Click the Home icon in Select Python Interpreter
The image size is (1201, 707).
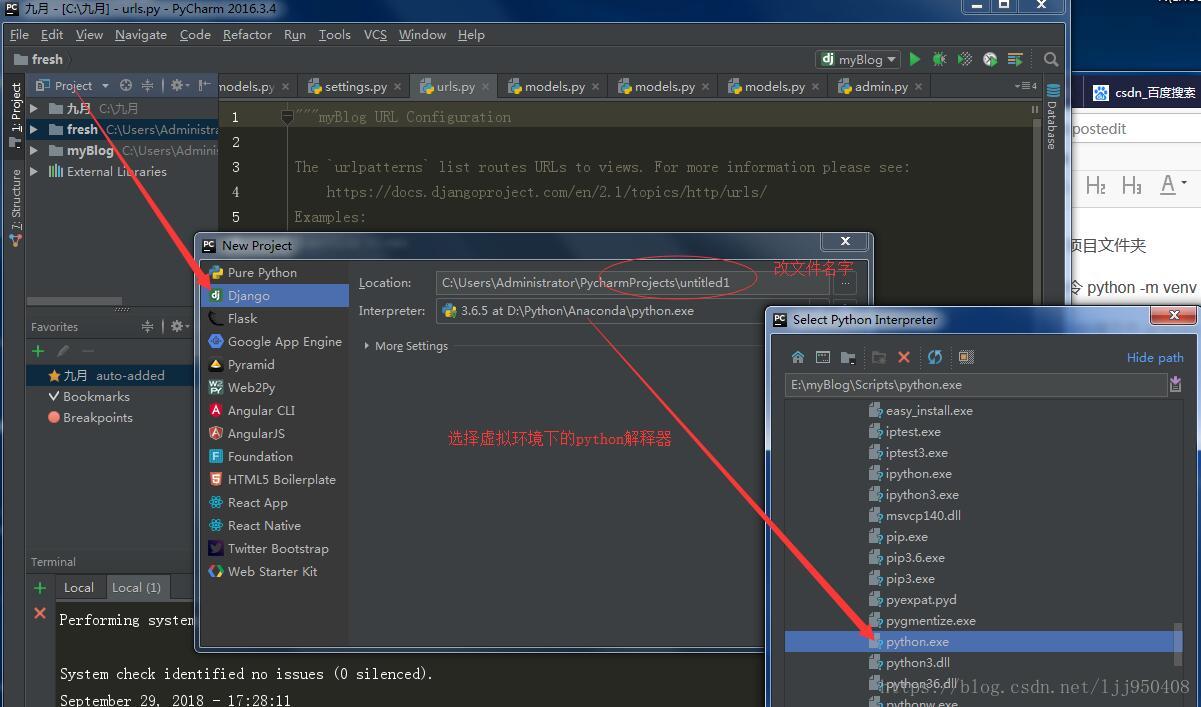[797, 357]
